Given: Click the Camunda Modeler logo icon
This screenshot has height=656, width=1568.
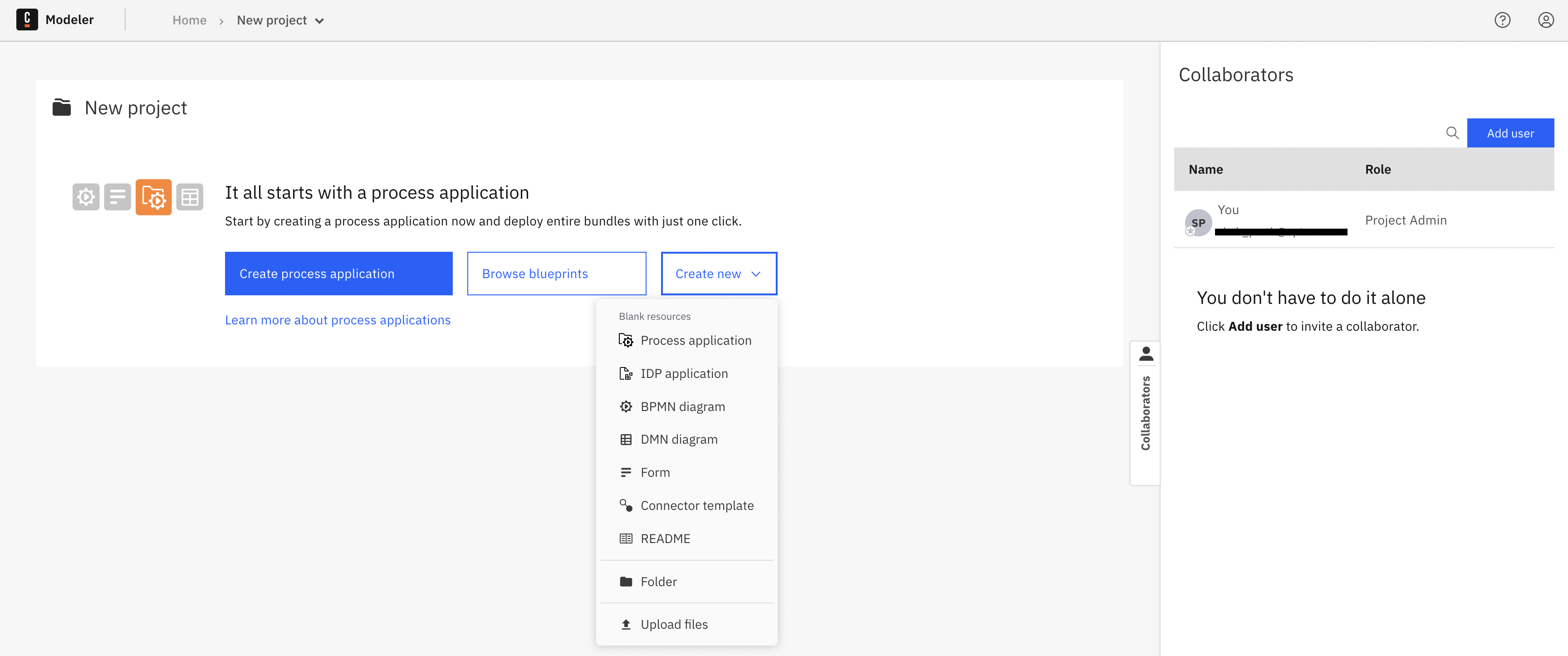Looking at the screenshot, I should click(27, 20).
